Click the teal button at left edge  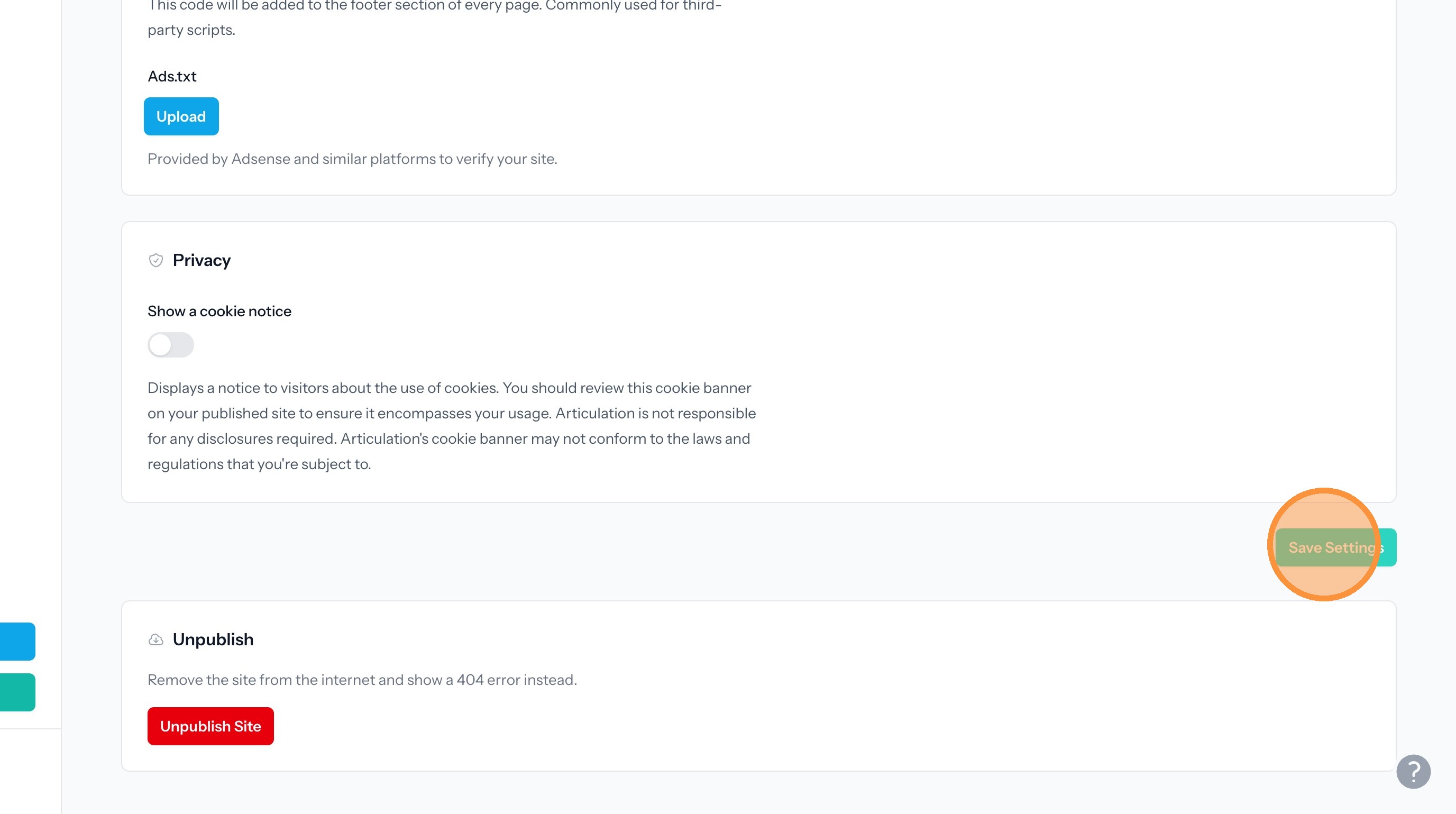click(x=17, y=692)
